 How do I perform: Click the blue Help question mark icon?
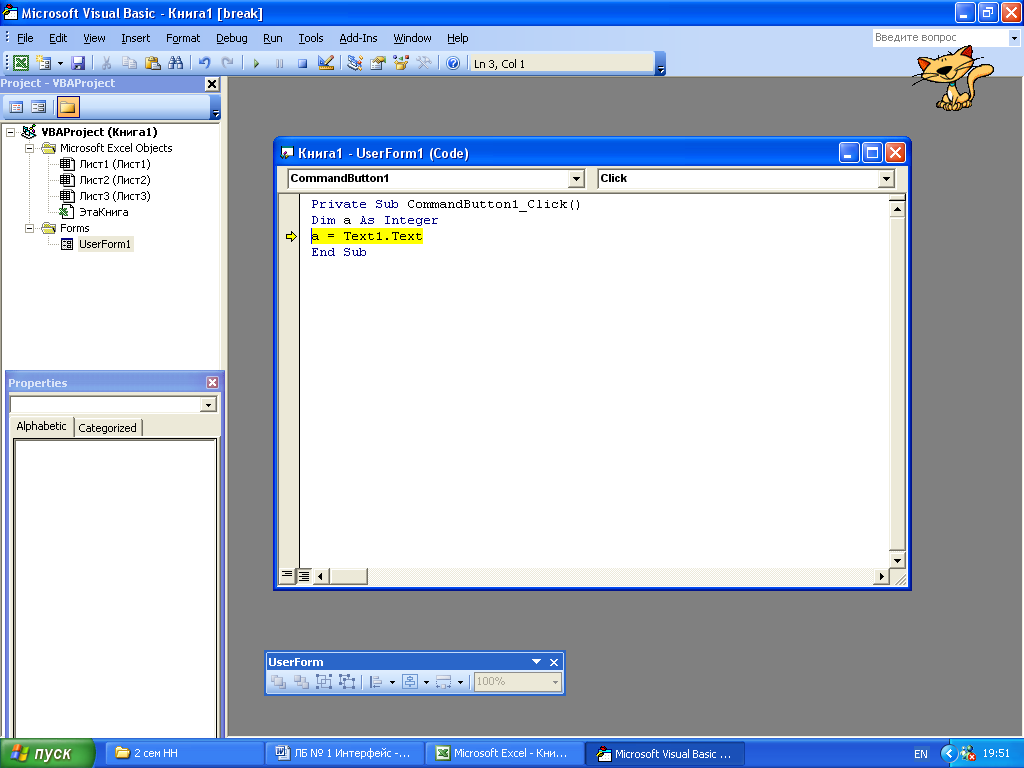(453, 63)
